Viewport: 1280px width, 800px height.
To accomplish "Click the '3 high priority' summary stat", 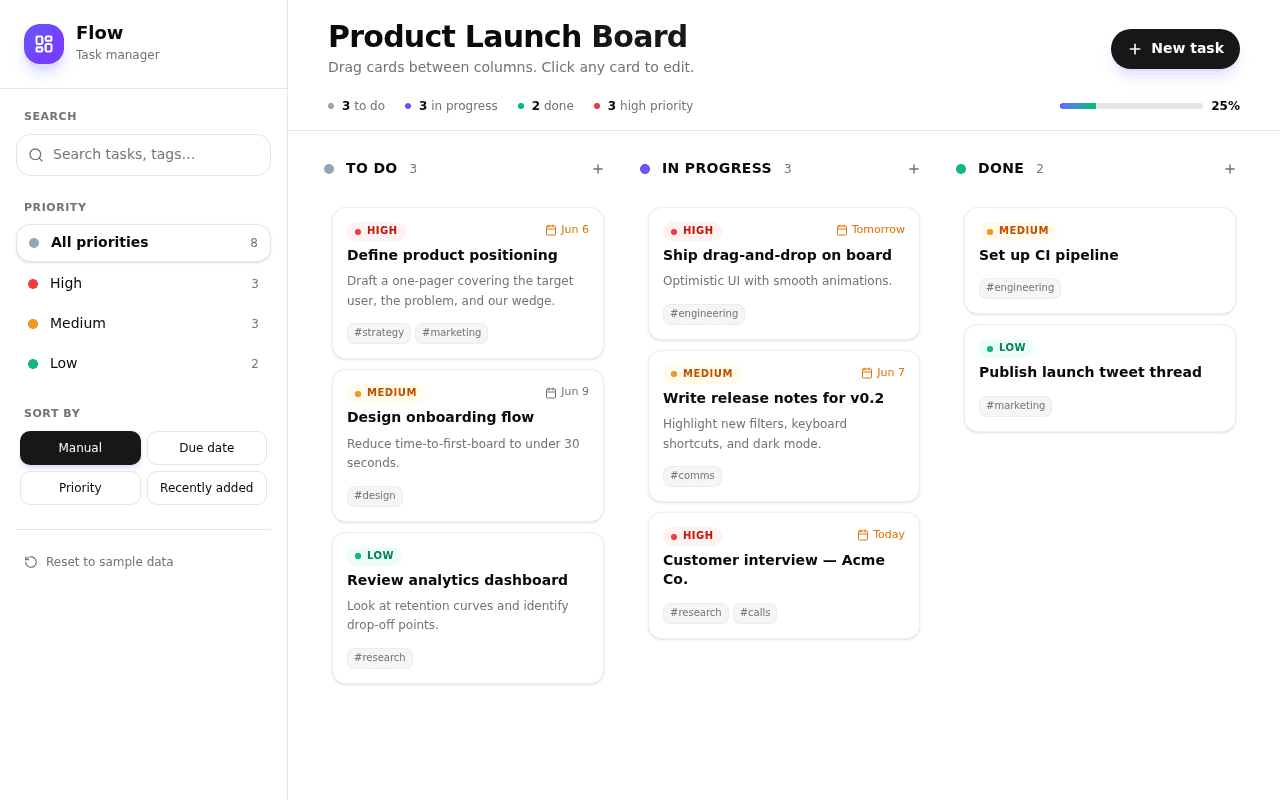I will pyautogui.click(x=644, y=106).
